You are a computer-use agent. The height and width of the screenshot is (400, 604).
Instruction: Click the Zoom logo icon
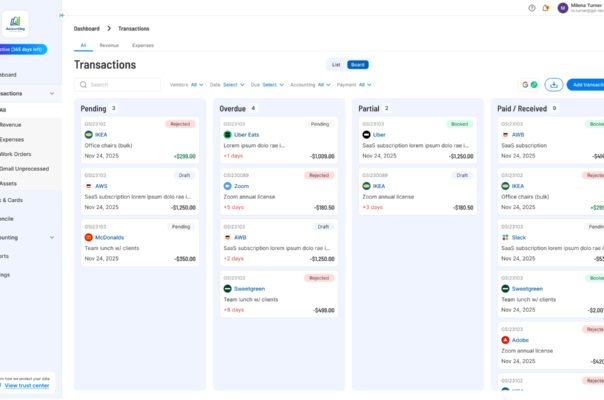[228, 186]
